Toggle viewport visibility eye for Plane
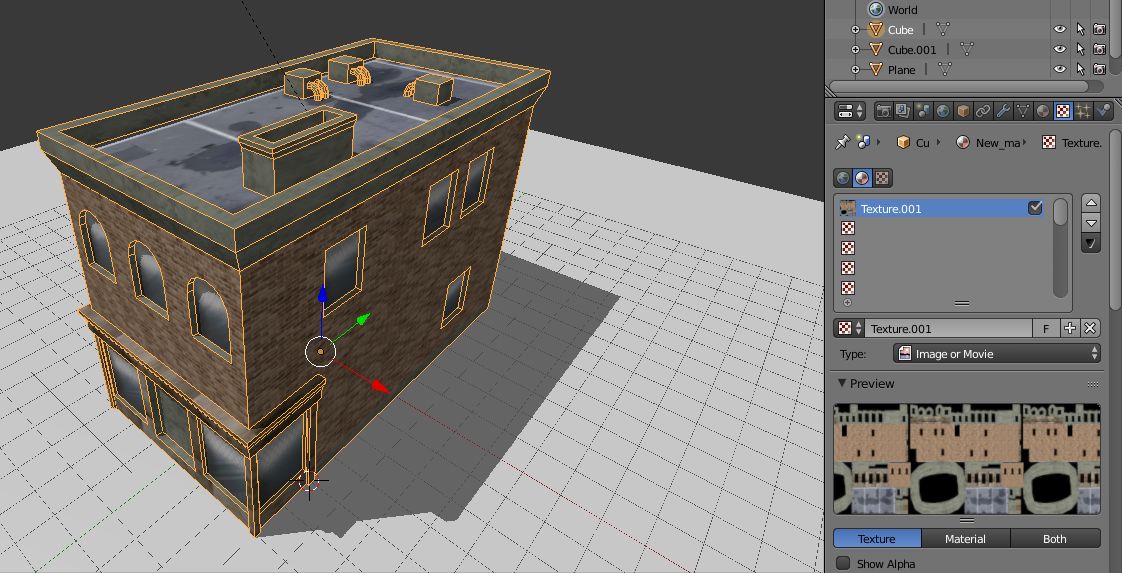This screenshot has height=573, width=1122. tap(1060, 69)
